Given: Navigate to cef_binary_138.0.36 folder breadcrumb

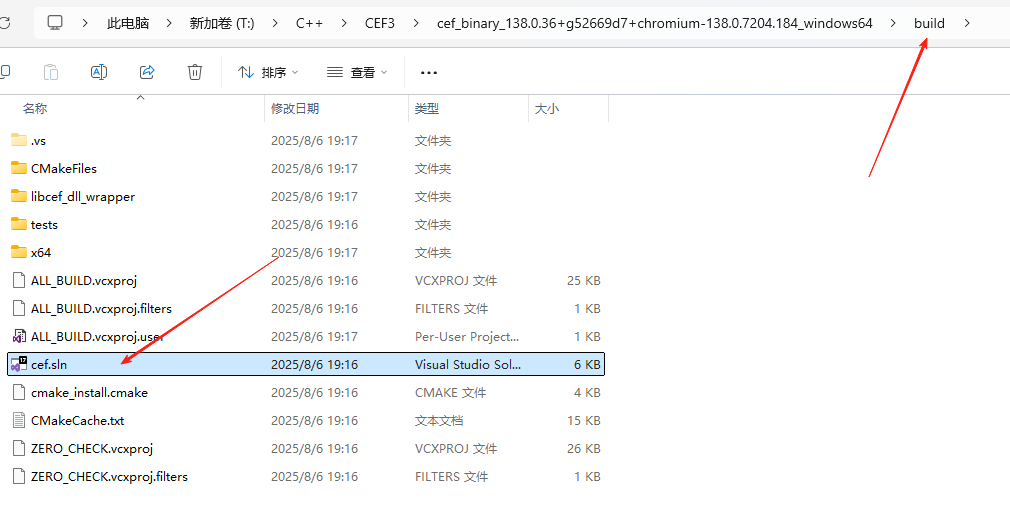Looking at the screenshot, I should point(654,23).
